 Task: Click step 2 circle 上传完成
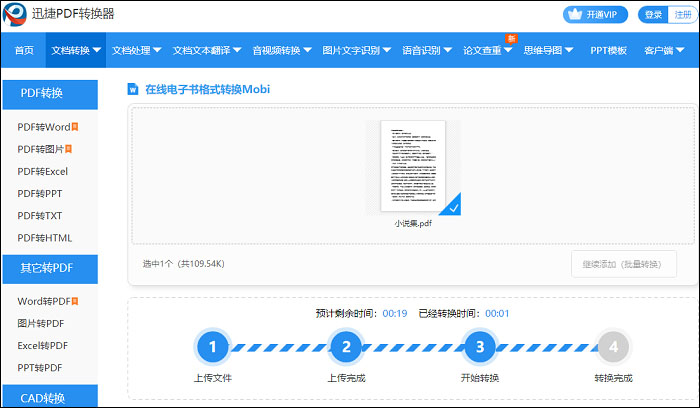(x=346, y=346)
